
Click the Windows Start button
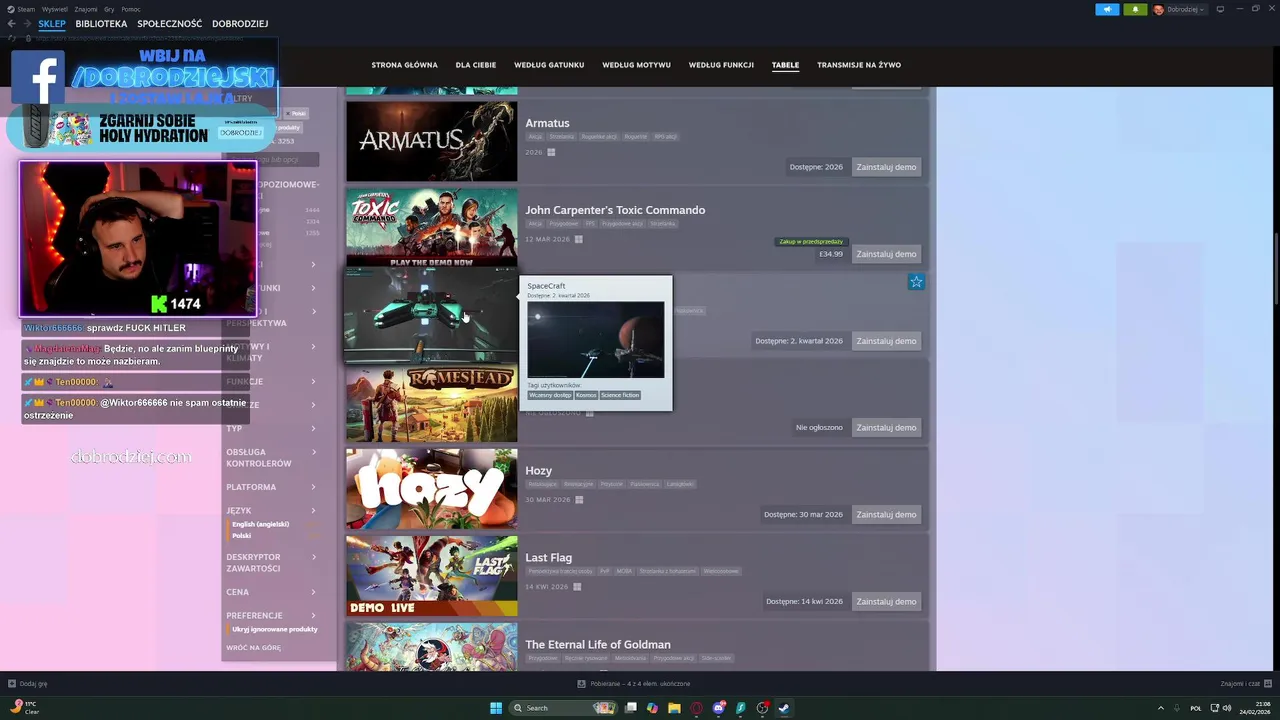(496, 708)
